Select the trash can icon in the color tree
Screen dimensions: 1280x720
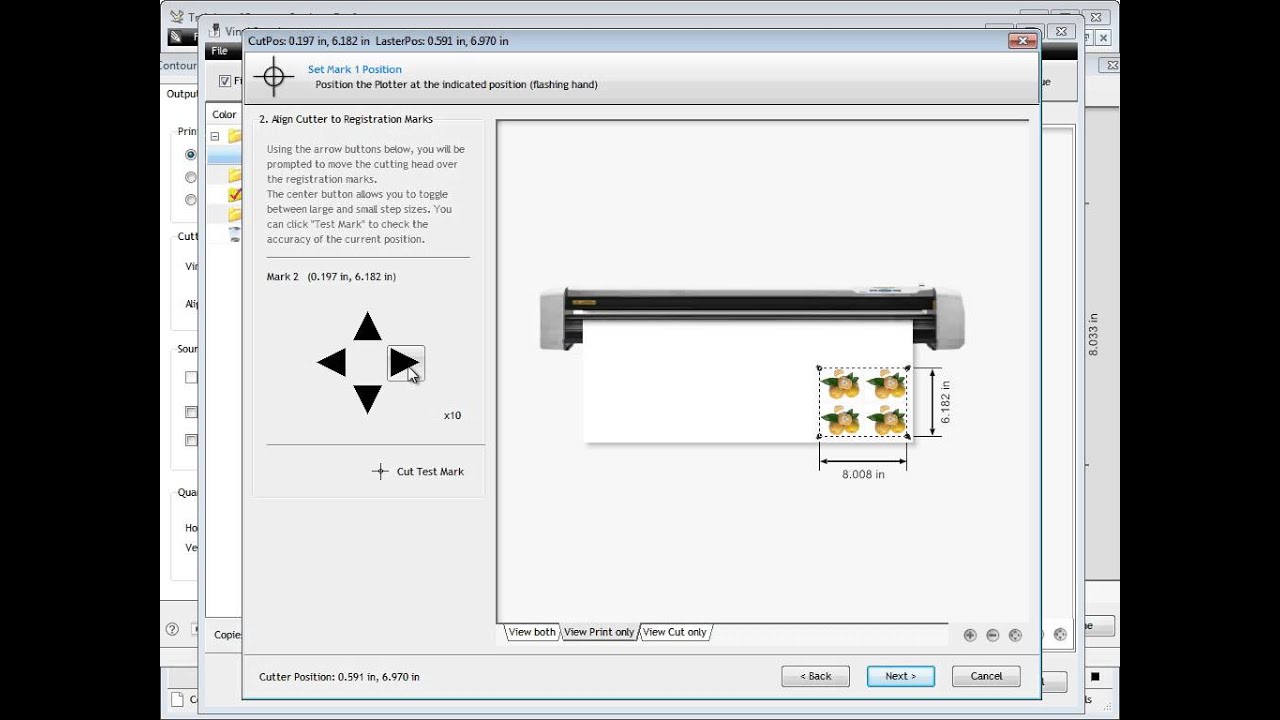[235, 235]
